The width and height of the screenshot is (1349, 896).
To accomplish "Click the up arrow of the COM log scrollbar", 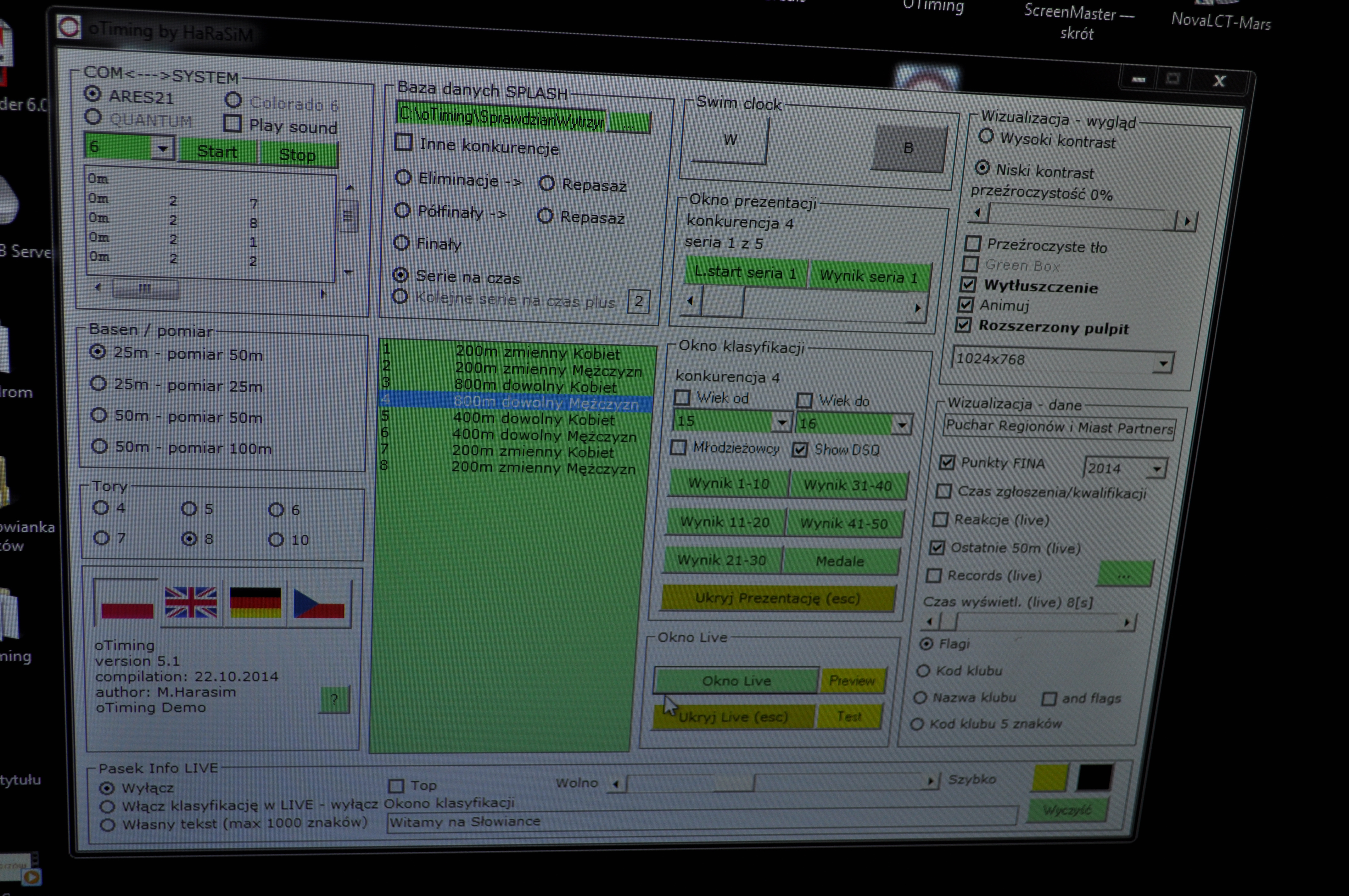I will [350, 188].
